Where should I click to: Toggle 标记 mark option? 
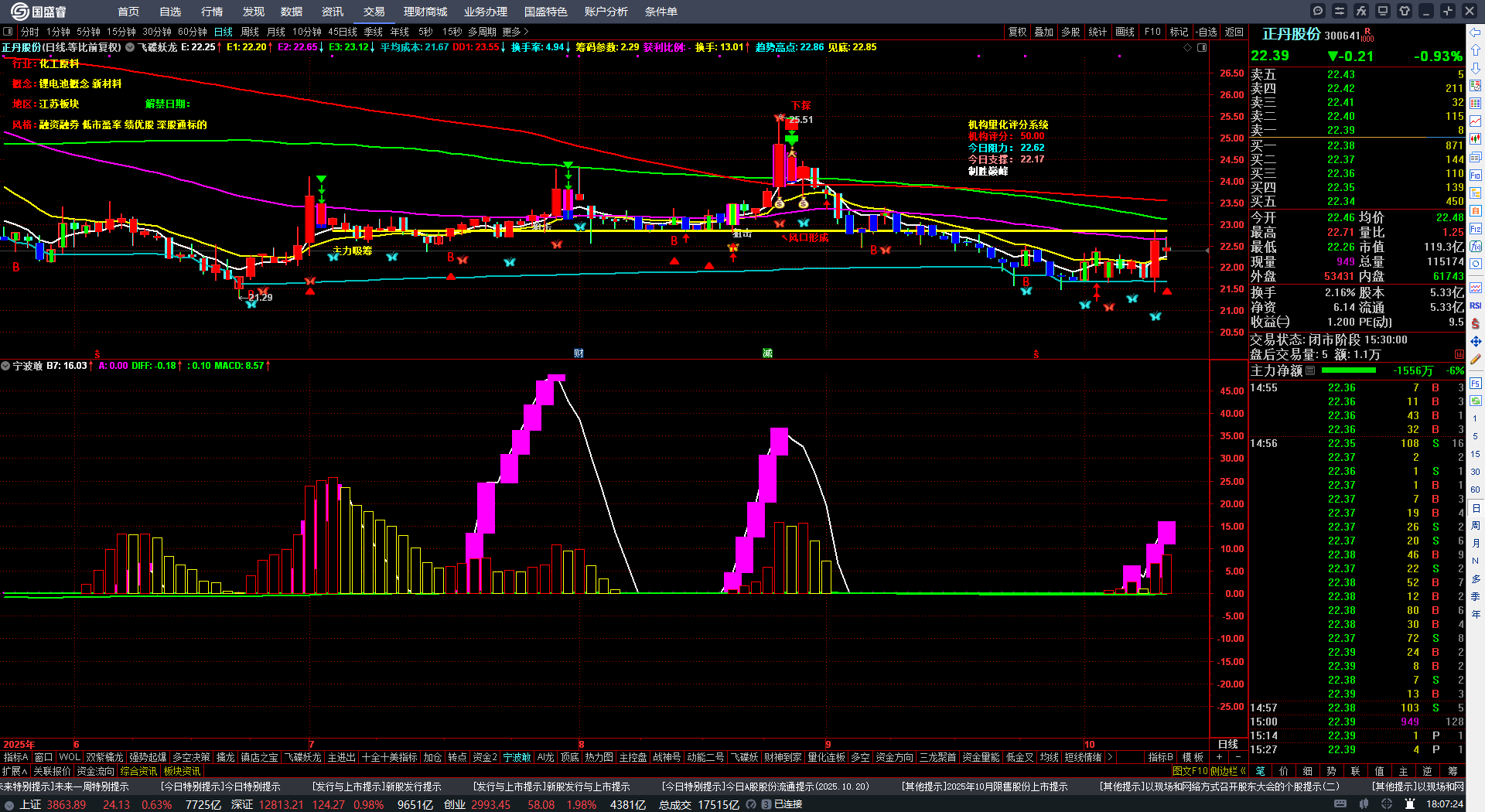tap(1179, 32)
